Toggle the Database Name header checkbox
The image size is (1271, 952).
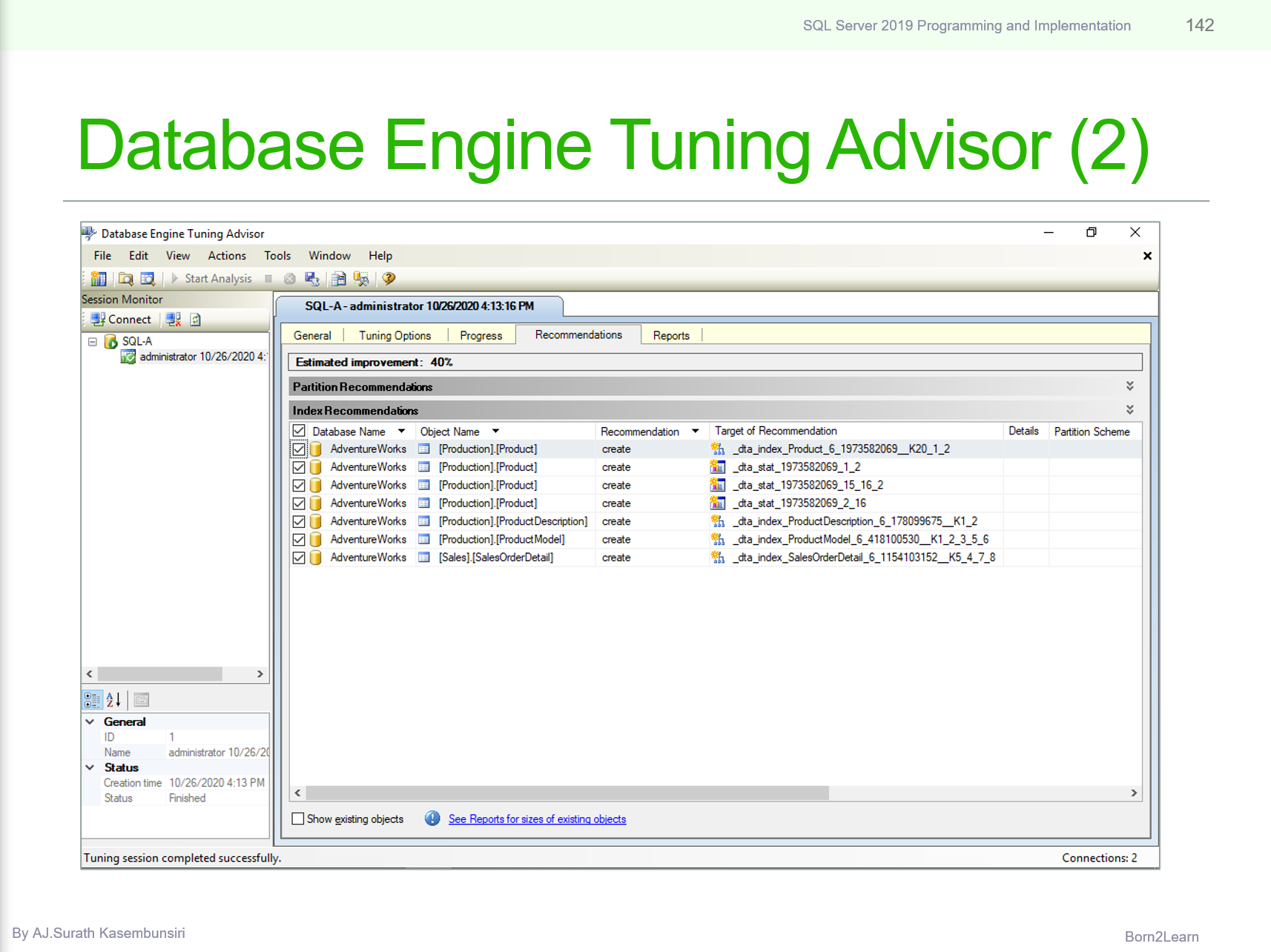point(299,431)
